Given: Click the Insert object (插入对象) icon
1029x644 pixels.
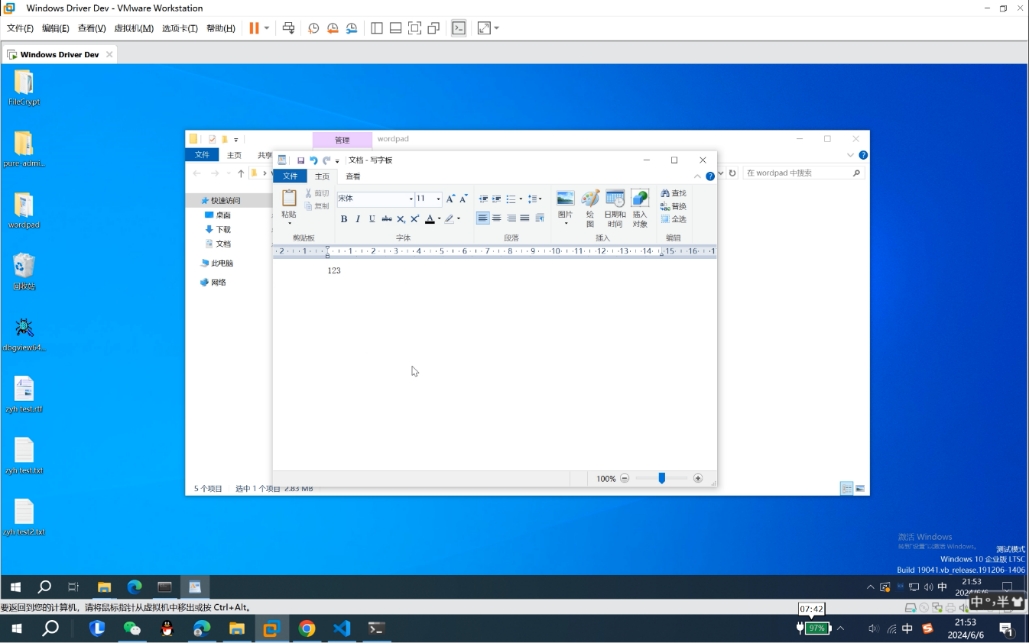Looking at the screenshot, I should pos(640,205).
